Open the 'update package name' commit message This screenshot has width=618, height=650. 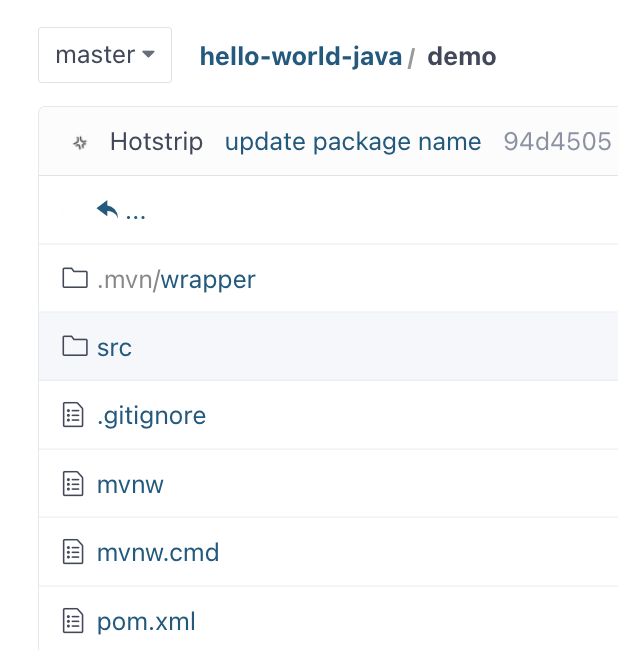click(x=352, y=142)
